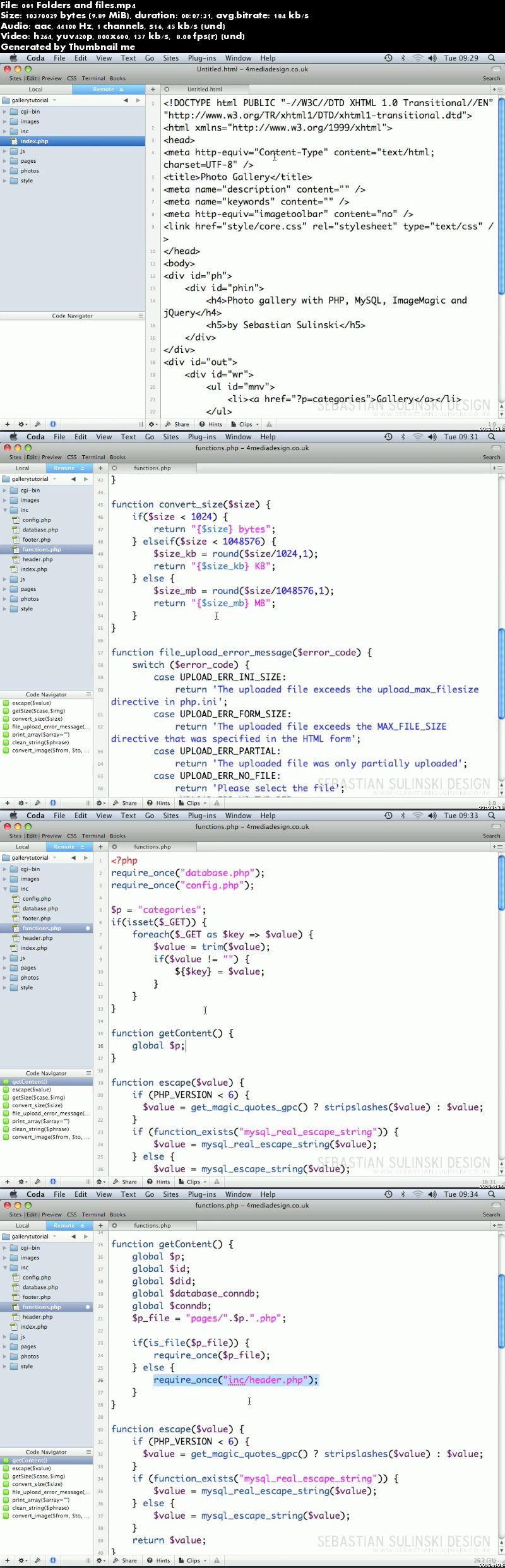Select getContent() in the 09:33 Code Navigator
The height and width of the screenshot is (1568, 505).
tap(47, 1082)
